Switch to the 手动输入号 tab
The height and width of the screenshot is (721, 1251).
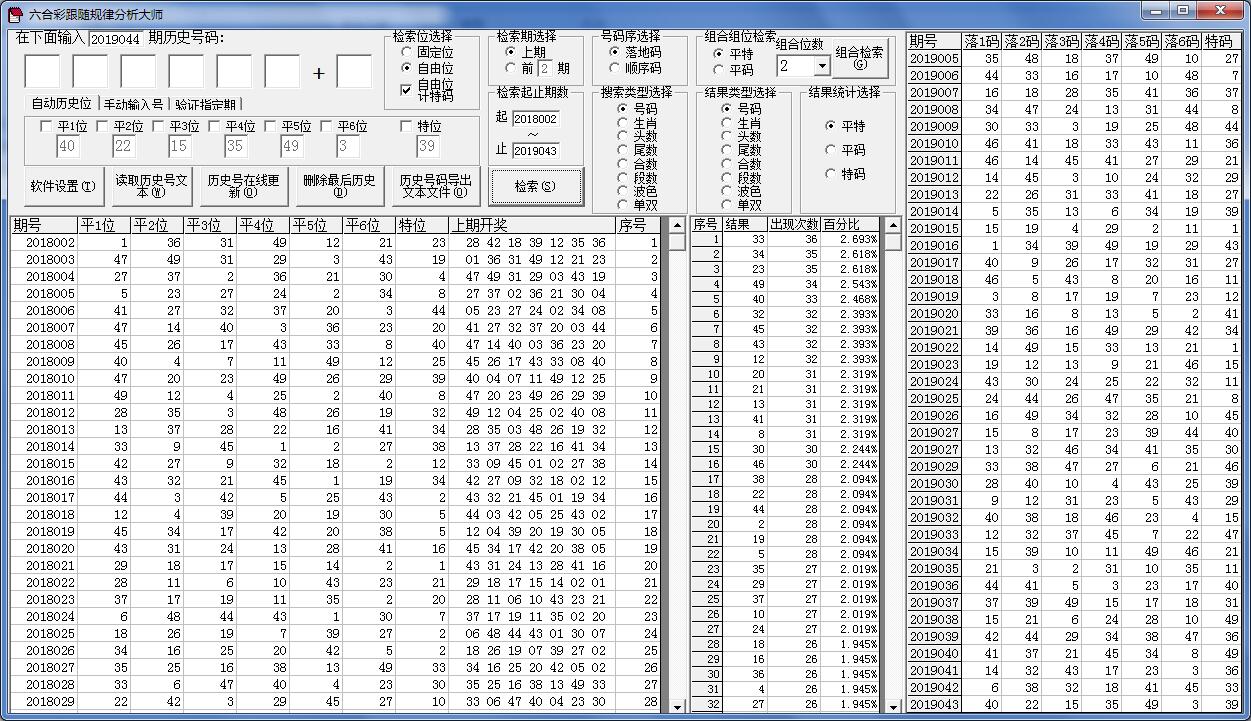pos(133,104)
